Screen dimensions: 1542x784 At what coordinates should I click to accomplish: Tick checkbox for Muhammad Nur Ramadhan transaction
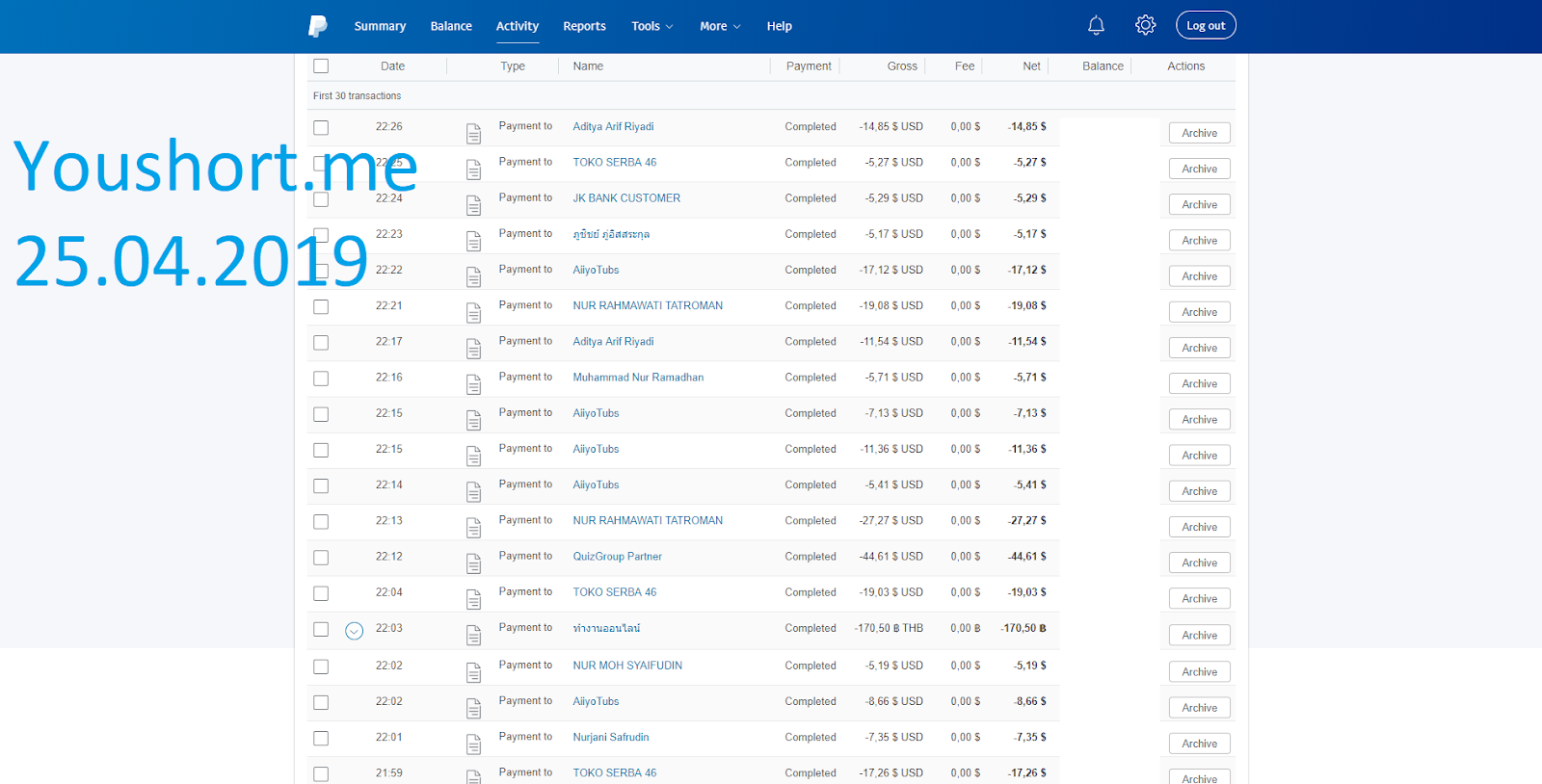coord(321,379)
